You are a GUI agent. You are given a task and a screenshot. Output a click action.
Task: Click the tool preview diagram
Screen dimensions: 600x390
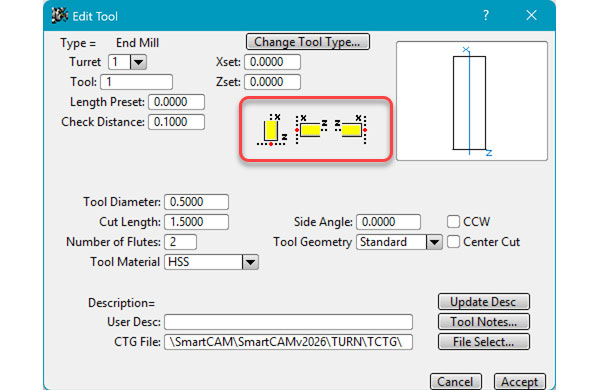pos(472,101)
